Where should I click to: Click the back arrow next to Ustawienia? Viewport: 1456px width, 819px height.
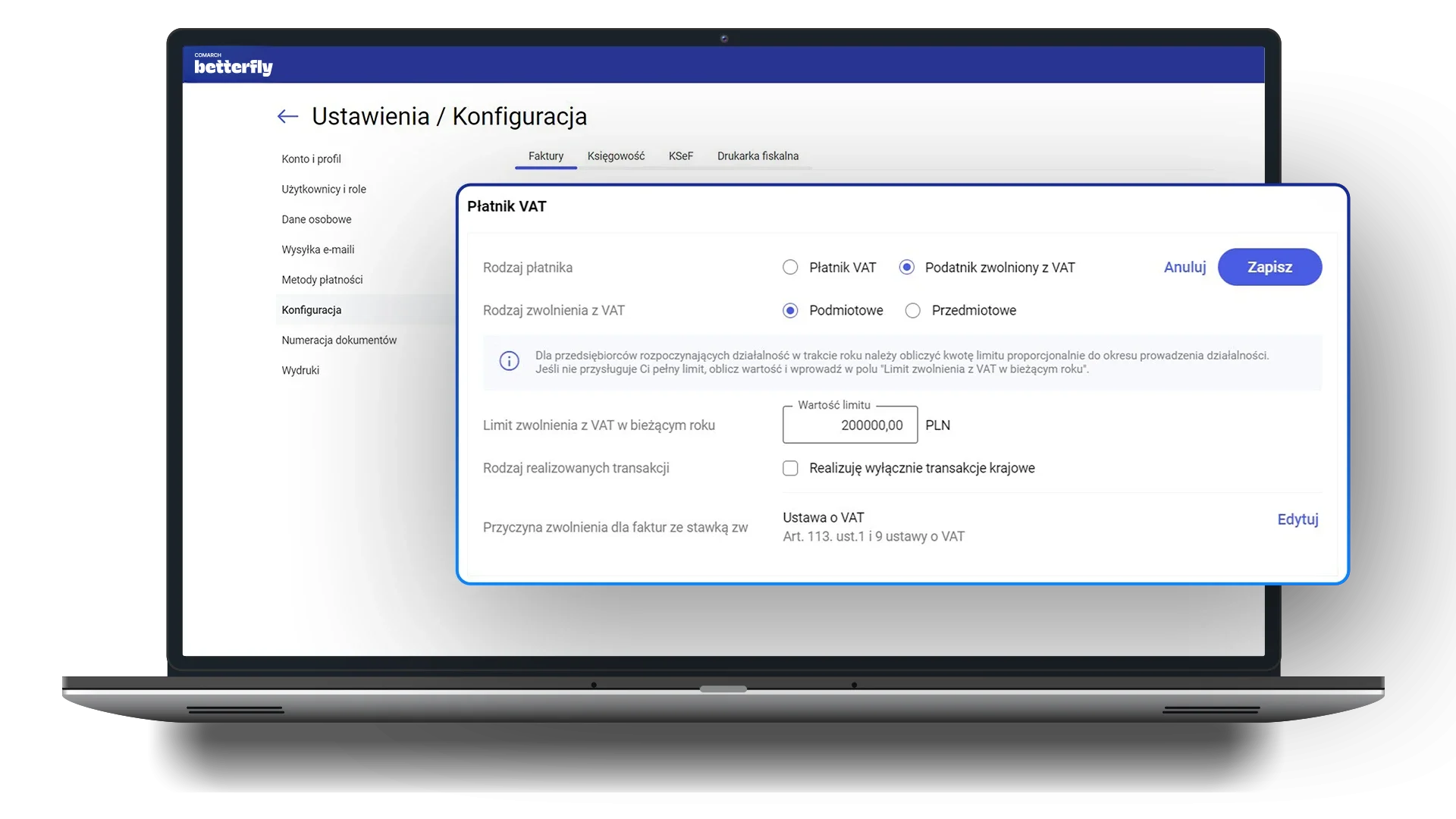(287, 117)
